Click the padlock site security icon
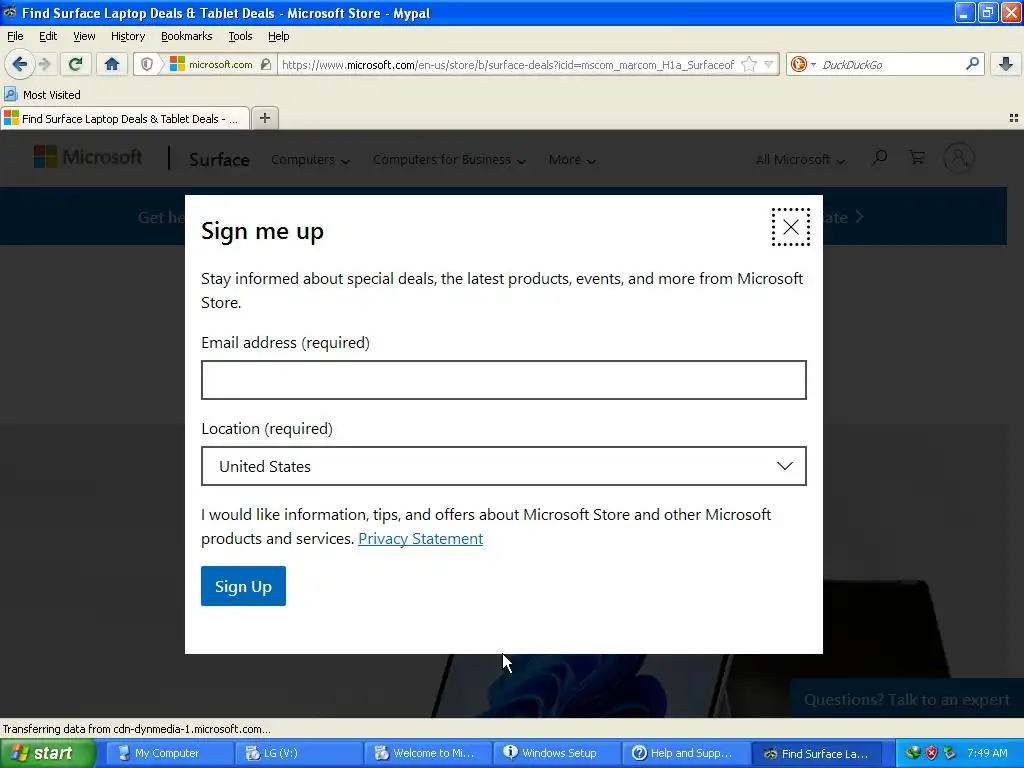The width and height of the screenshot is (1024, 768). 265,64
